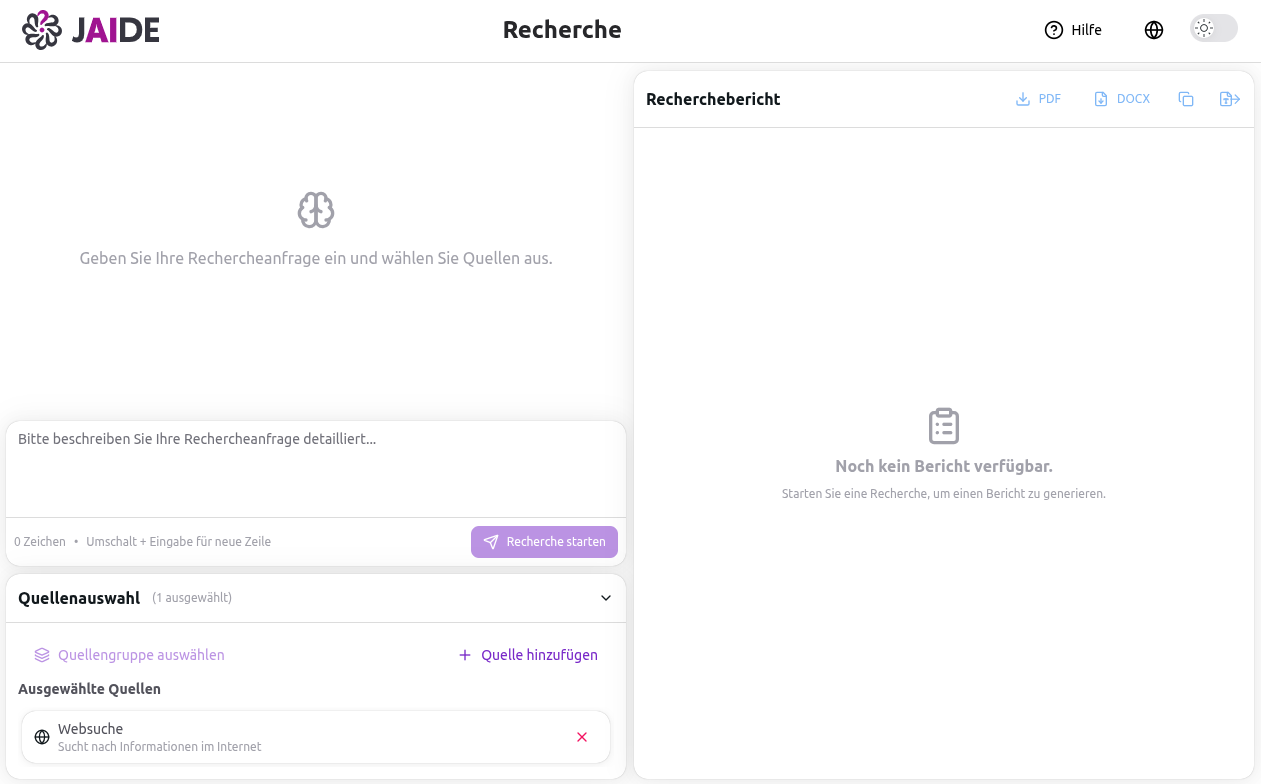Click the research query input field
The width and height of the screenshot is (1261, 784).
coord(315,468)
